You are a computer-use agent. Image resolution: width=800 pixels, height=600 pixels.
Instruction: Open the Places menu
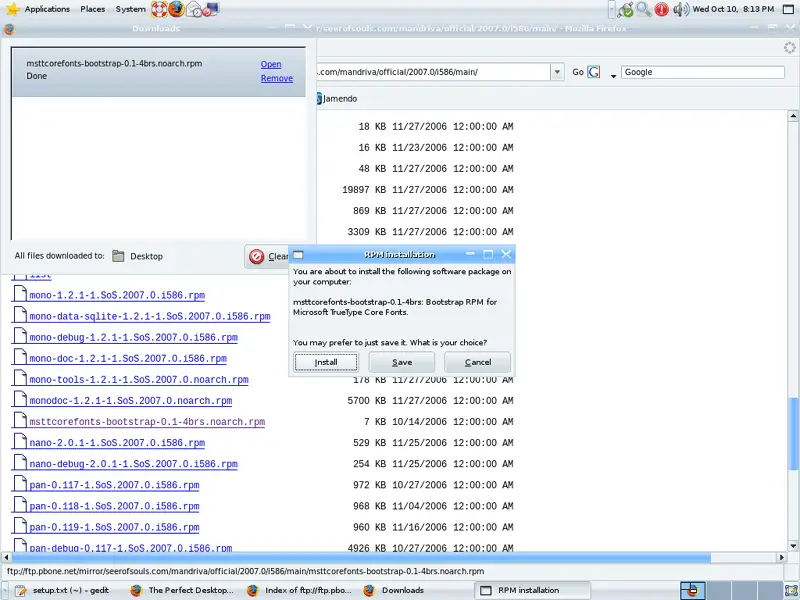[x=92, y=9]
